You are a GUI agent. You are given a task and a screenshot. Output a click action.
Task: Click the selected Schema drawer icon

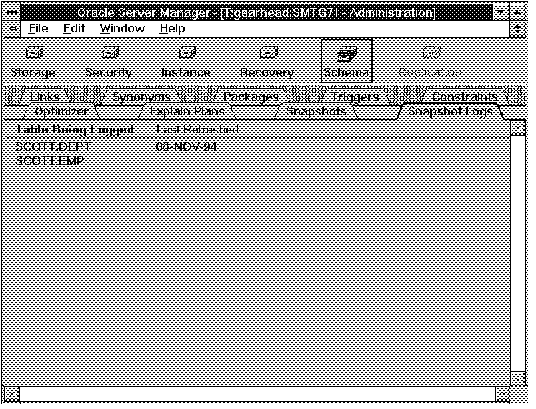tap(347, 61)
